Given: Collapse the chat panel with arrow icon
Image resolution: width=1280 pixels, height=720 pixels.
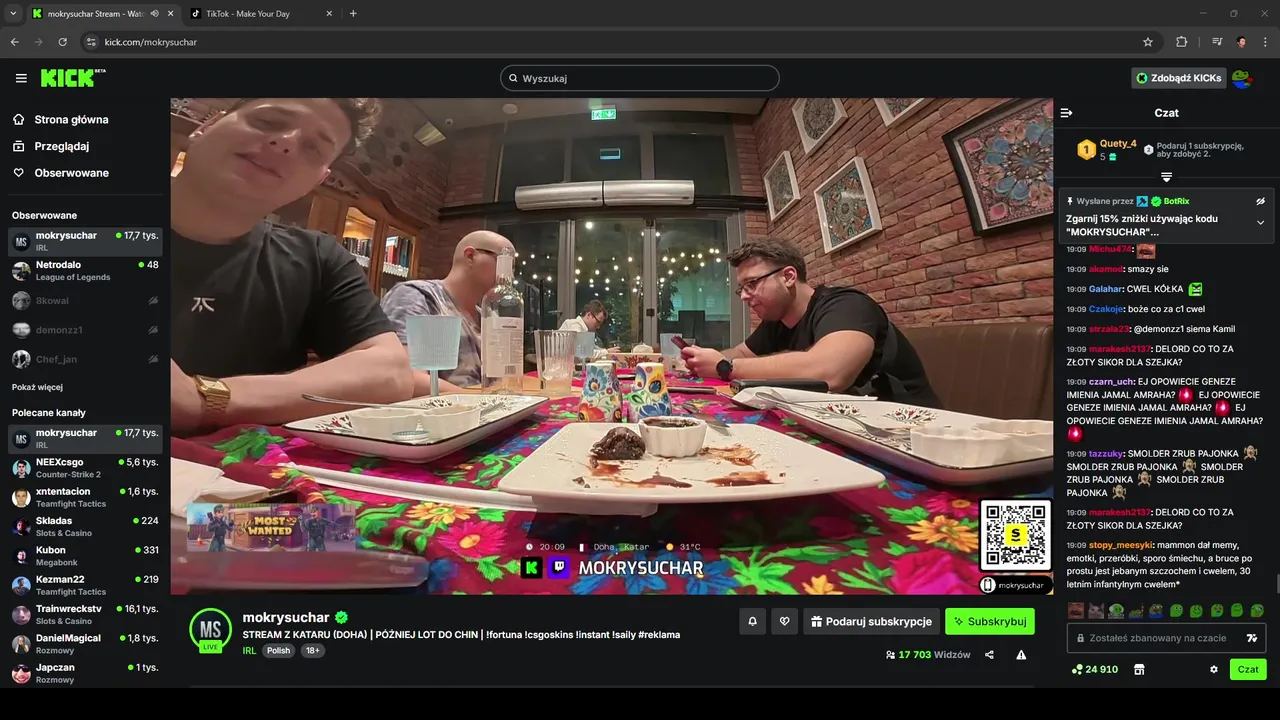Looking at the screenshot, I should [1066, 113].
